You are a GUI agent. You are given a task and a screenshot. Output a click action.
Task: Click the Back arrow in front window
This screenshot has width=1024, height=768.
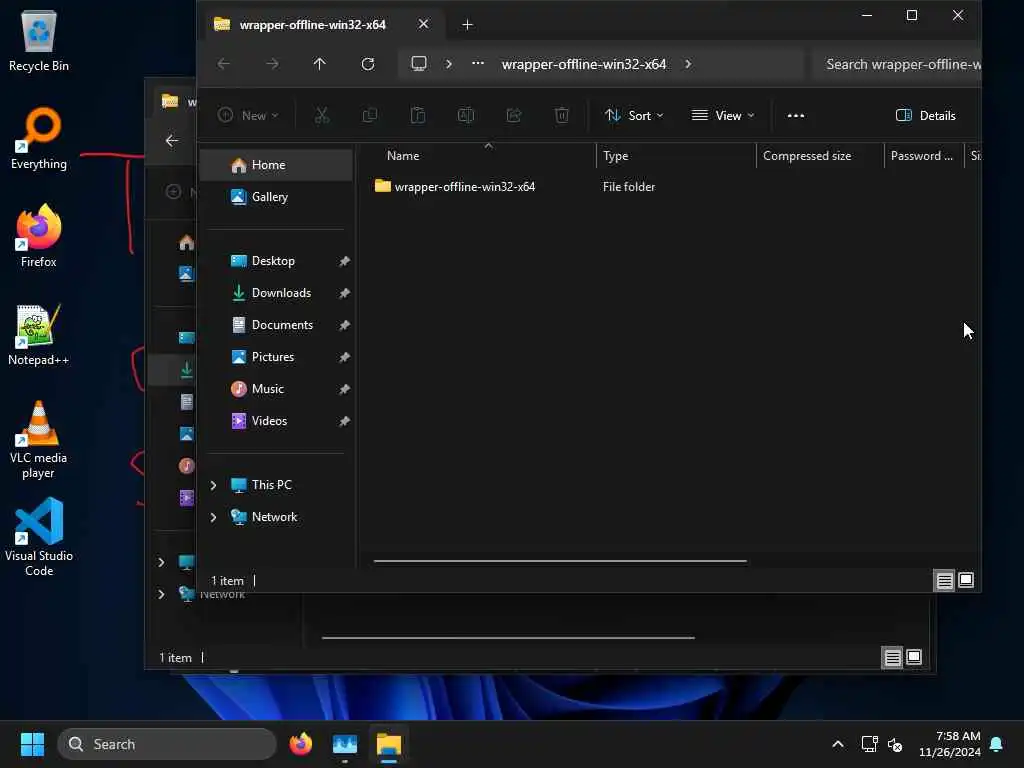click(x=224, y=64)
